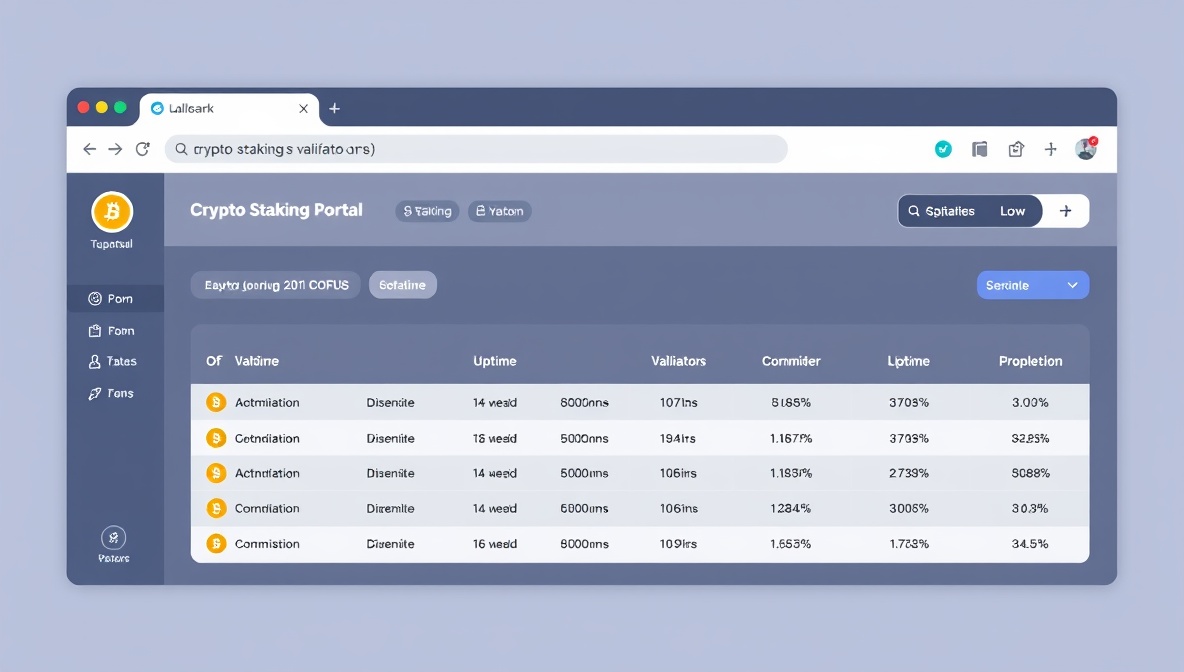Select the Yatom tag in header
This screenshot has width=1184, height=672.
click(x=500, y=211)
